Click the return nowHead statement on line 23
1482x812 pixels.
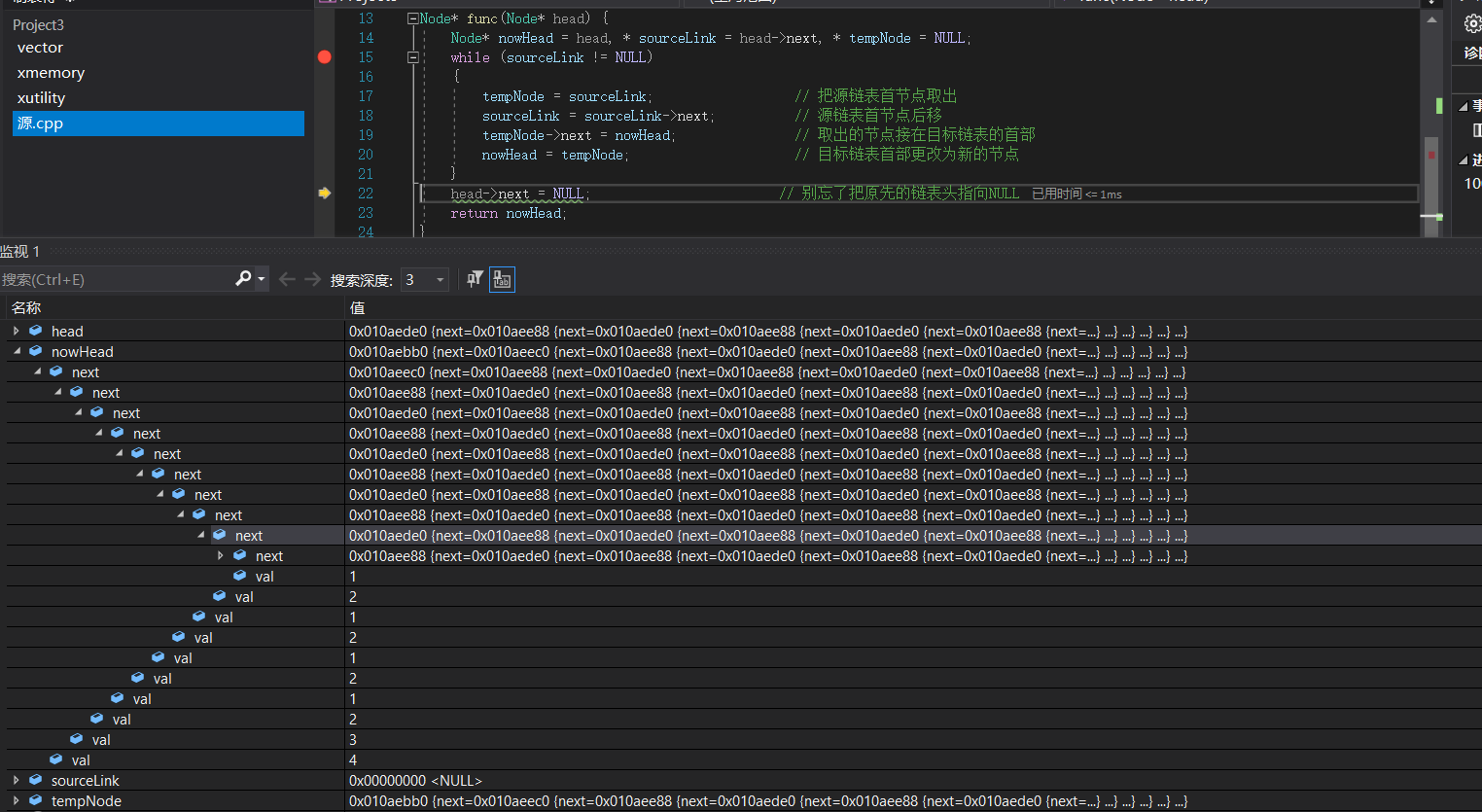[508, 213]
